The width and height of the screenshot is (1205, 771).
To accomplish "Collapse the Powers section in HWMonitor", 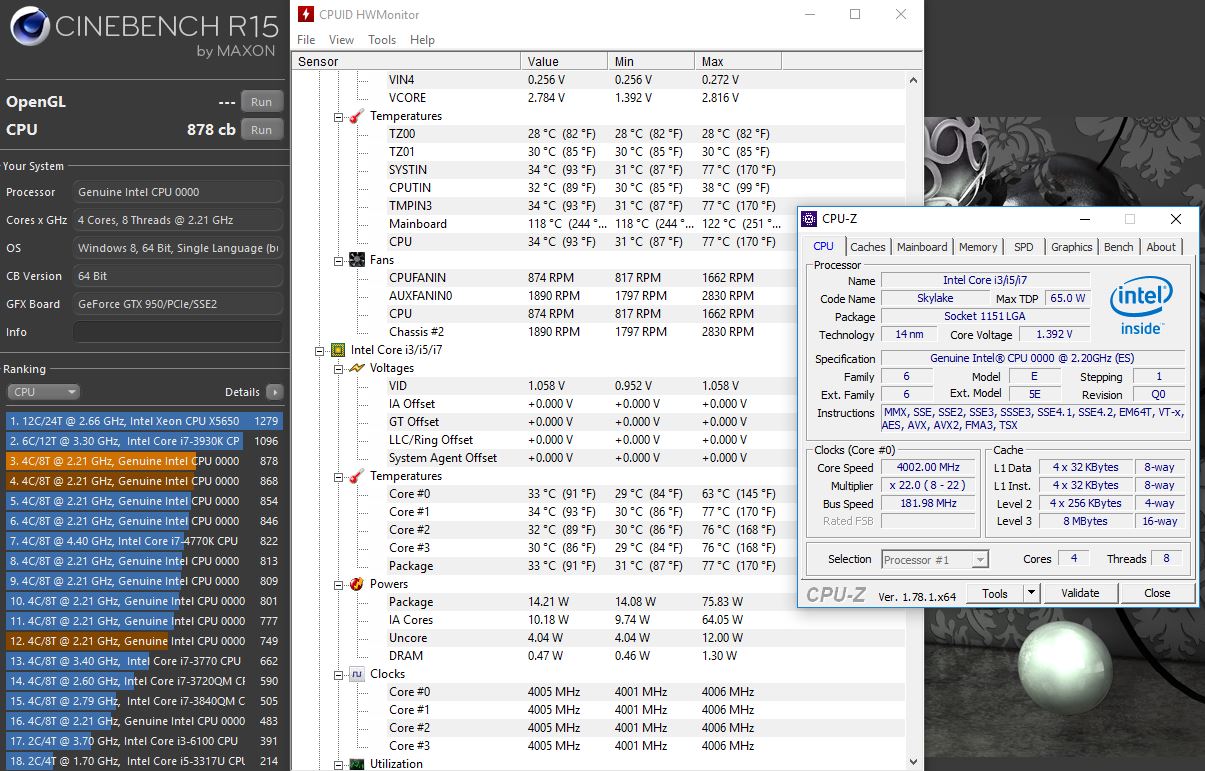I will 339,584.
